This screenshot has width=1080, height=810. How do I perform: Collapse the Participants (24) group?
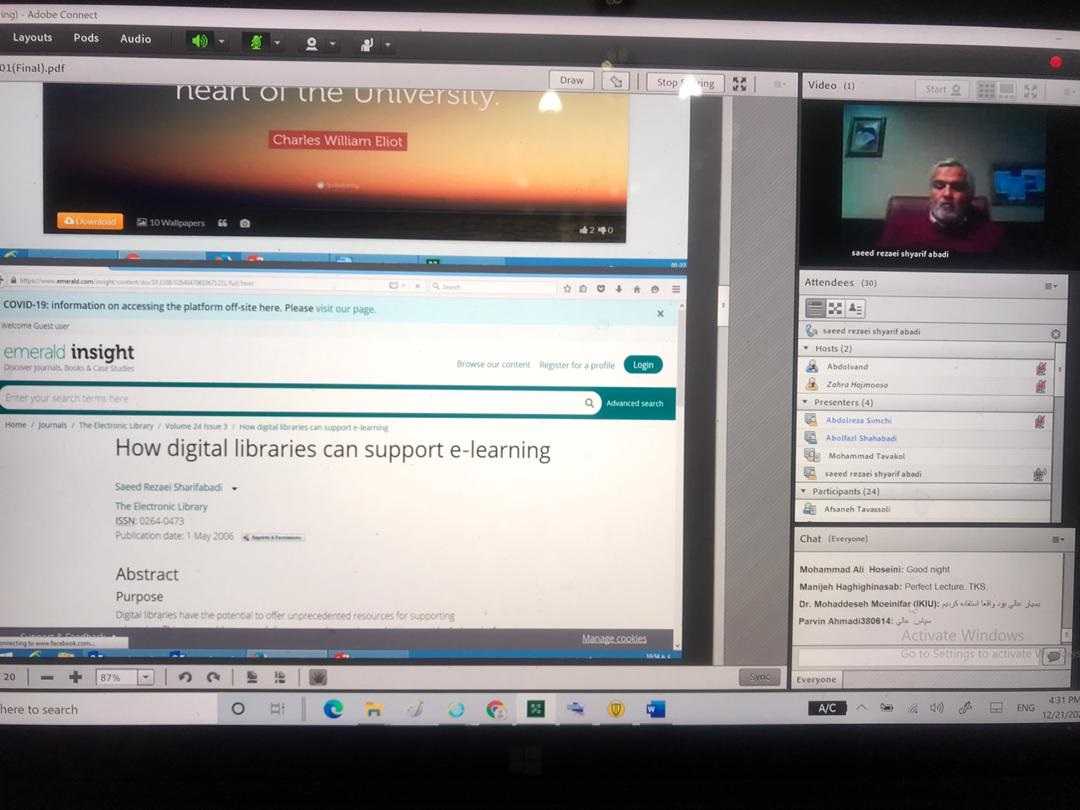coord(803,491)
